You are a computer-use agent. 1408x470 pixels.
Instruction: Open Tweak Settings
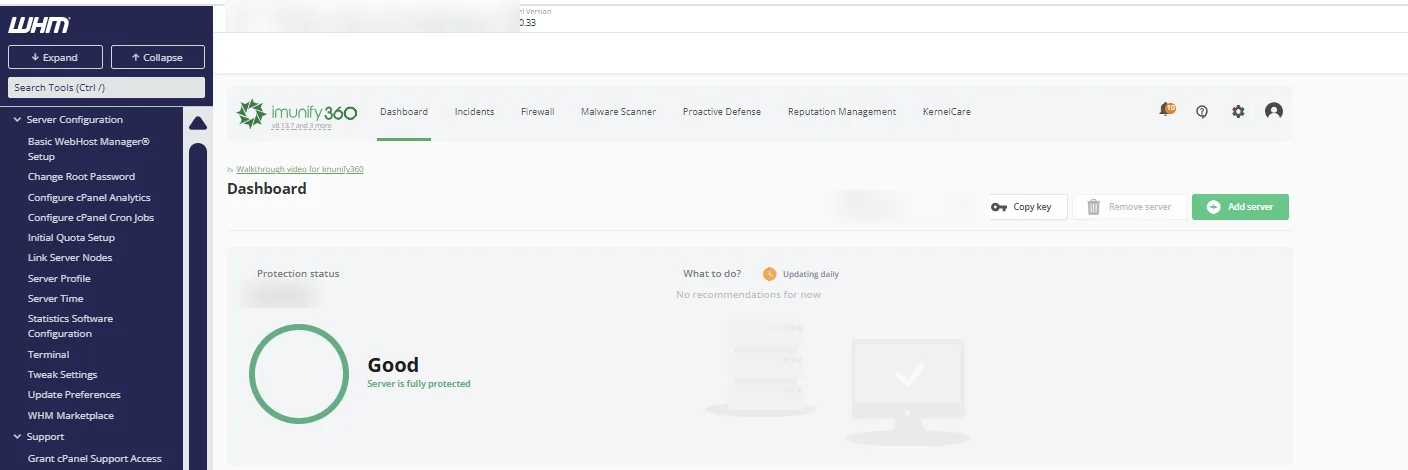click(62, 375)
